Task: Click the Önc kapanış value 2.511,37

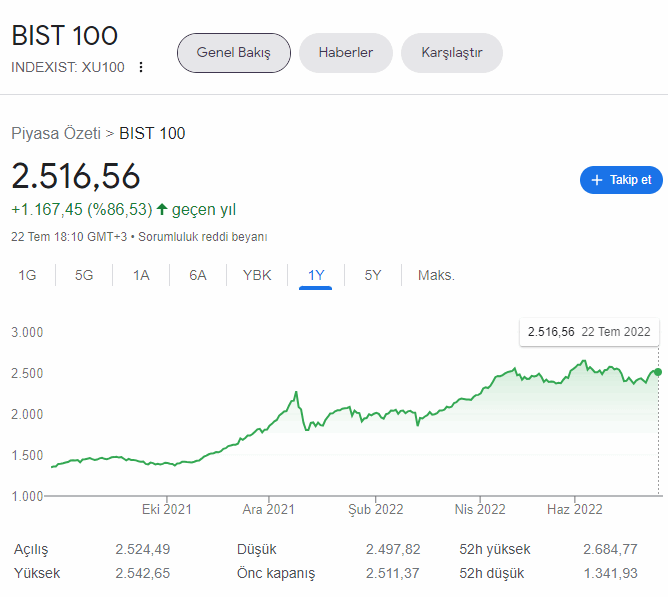Action: tap(393, 573)
